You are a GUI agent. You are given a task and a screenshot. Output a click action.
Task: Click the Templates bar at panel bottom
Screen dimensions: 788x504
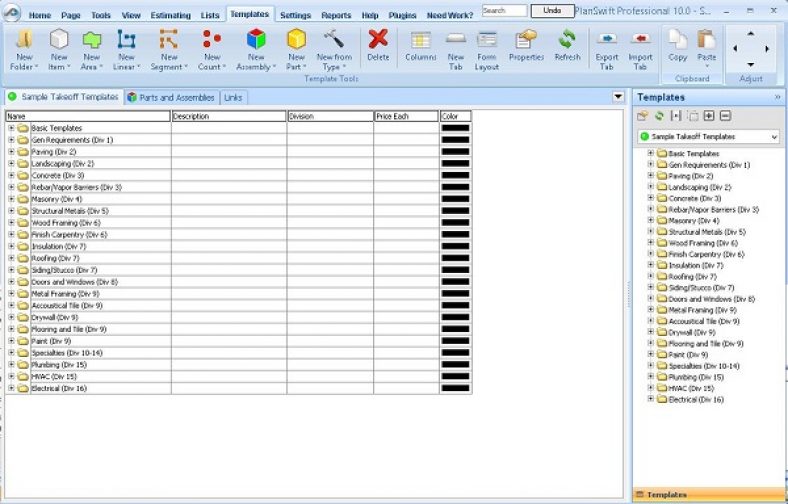pyautogui.click(x=708, y=495)
